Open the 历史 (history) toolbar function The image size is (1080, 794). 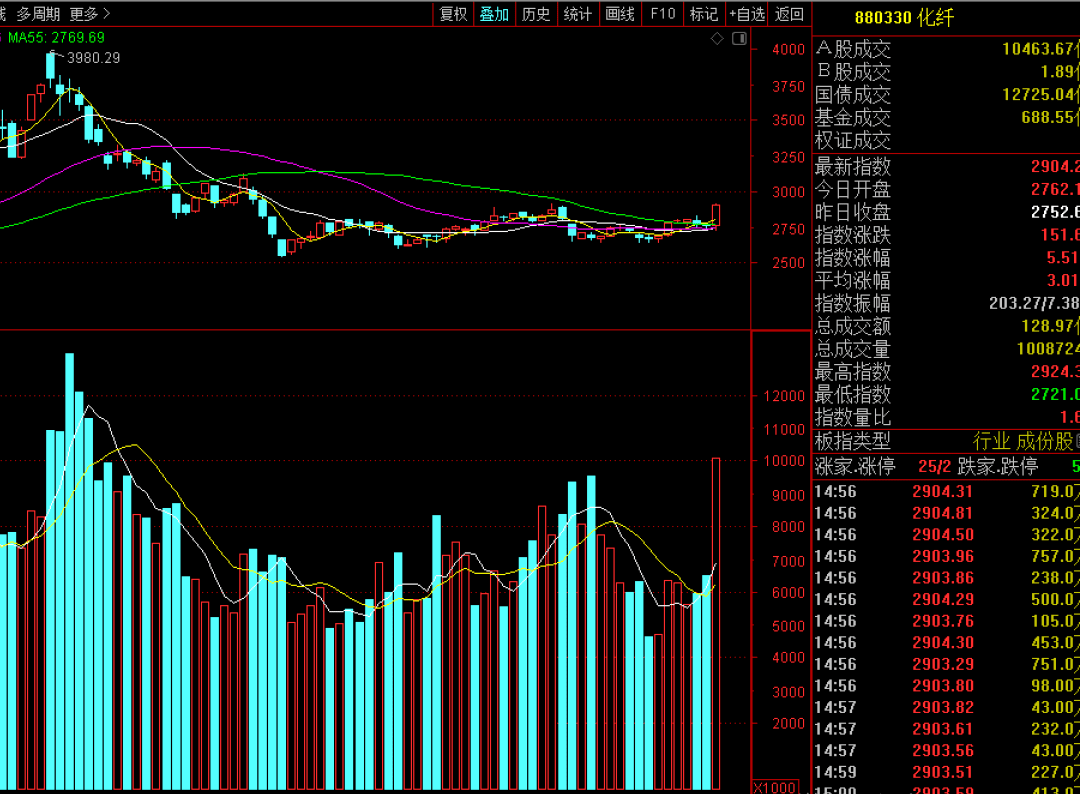click(537, 15)
